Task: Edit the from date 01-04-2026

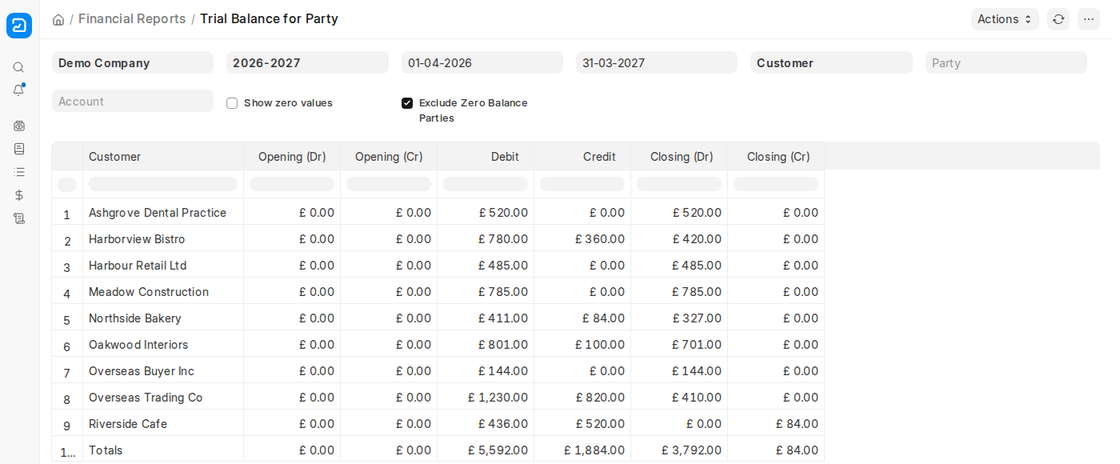Action: click(x=482, y=63)
